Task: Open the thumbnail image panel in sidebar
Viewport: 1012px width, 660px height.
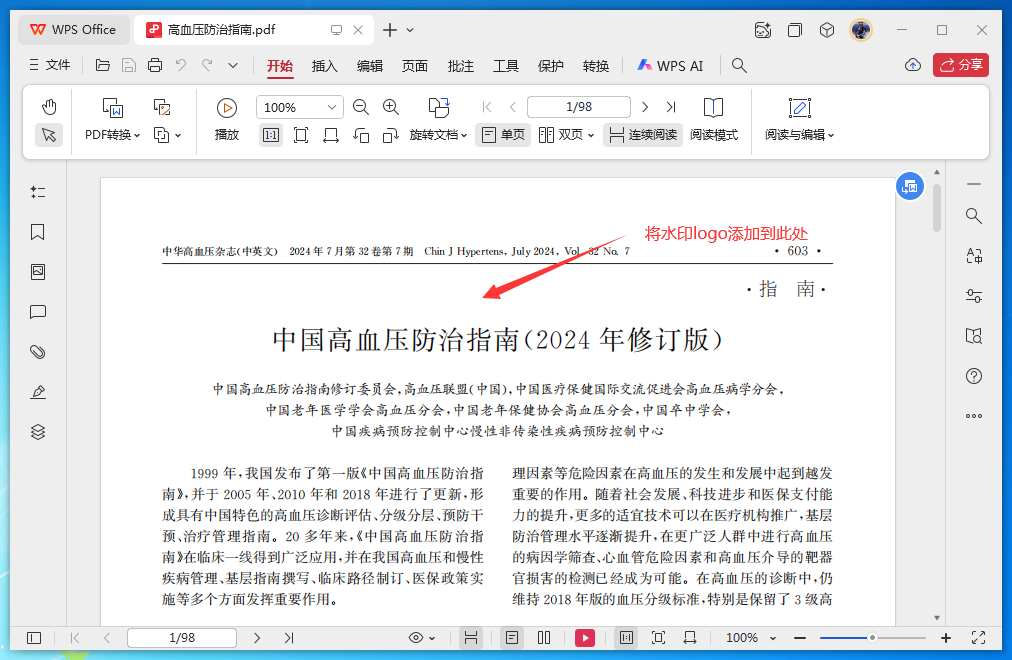Action: (38, 272)
